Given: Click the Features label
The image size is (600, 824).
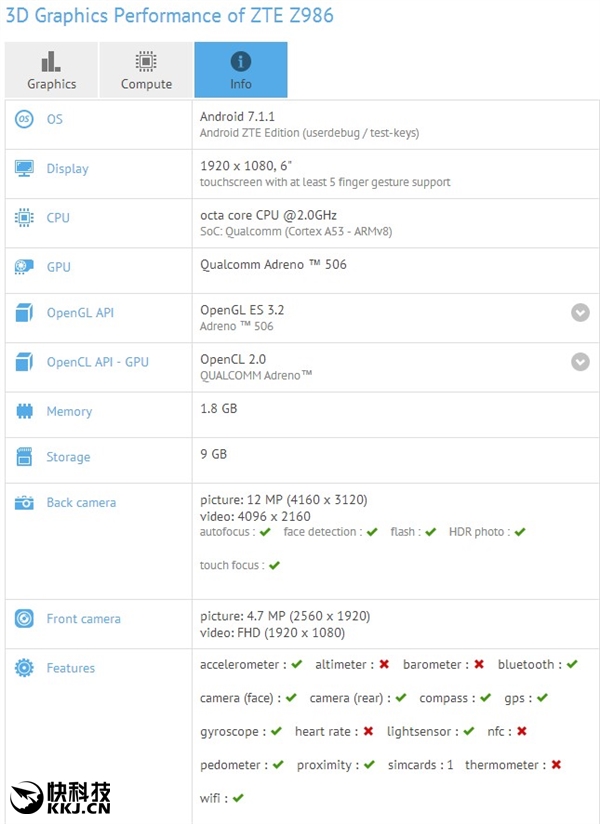Looking at the screenshot, I should click(71, 668).
